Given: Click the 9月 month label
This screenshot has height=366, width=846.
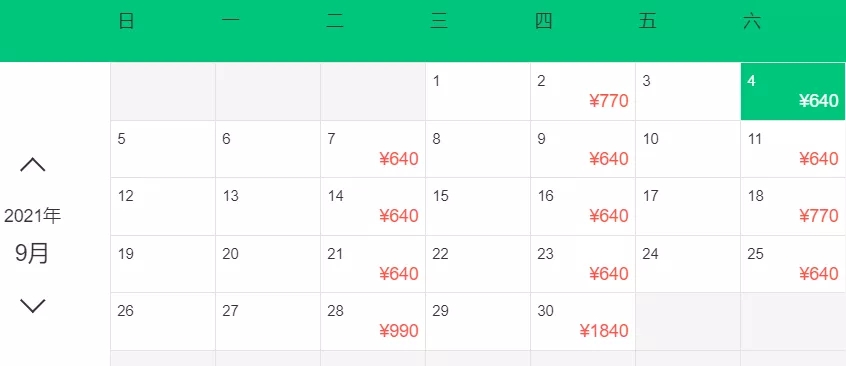Looking at the screenshot, I should [x=32, y=253].
